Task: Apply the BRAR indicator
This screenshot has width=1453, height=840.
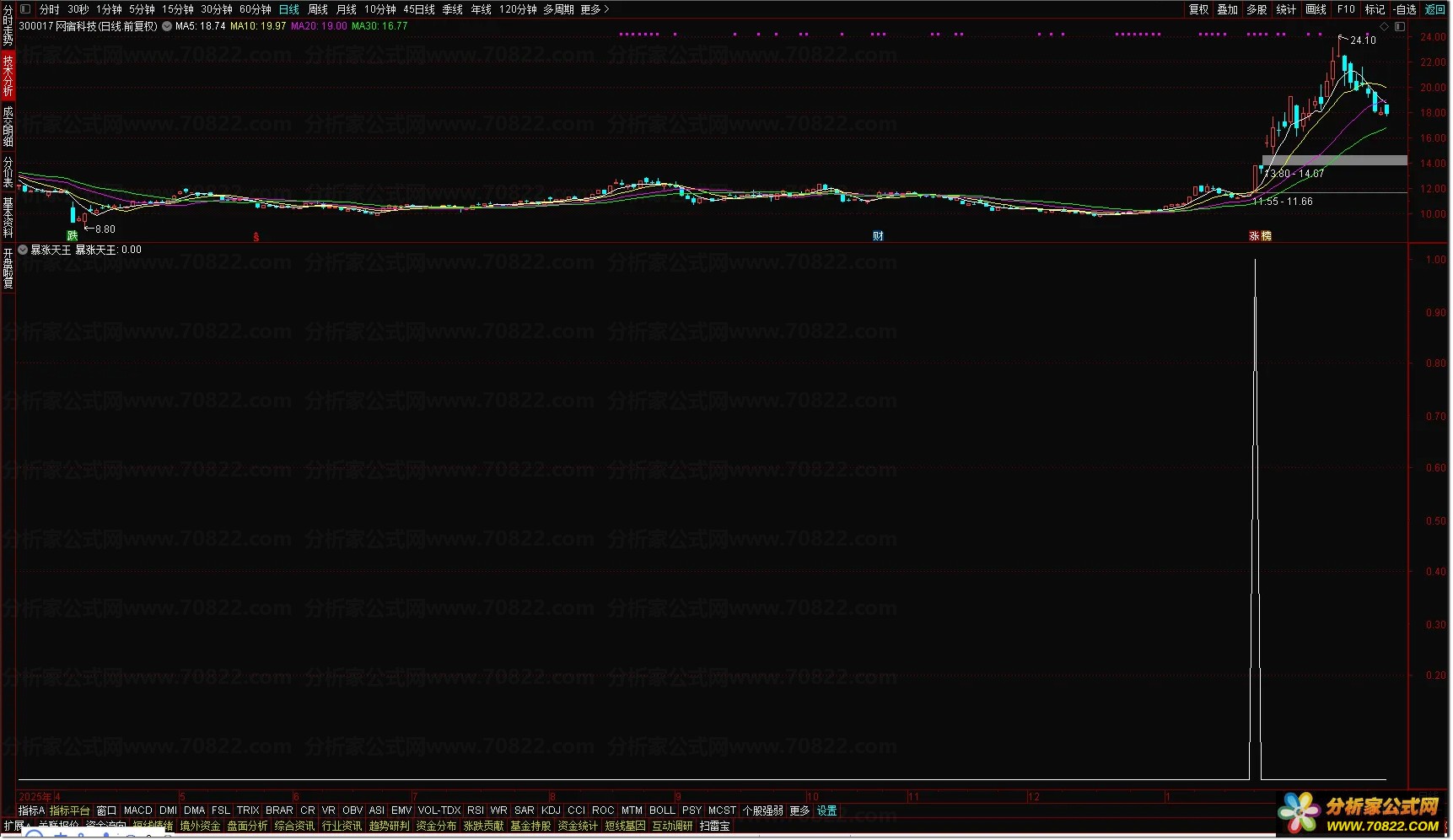Action: [279, 810]
